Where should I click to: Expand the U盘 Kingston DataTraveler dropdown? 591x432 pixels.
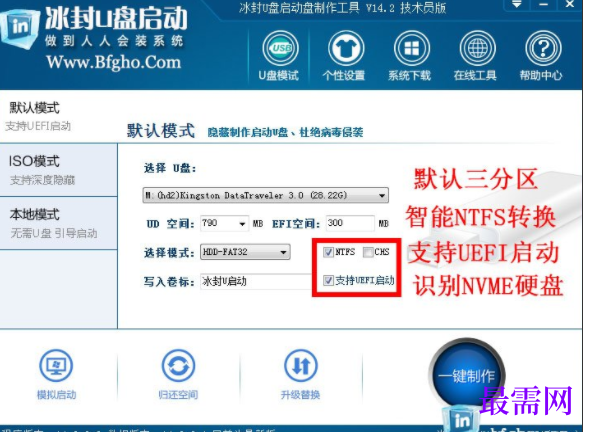[x=266, y=195]
